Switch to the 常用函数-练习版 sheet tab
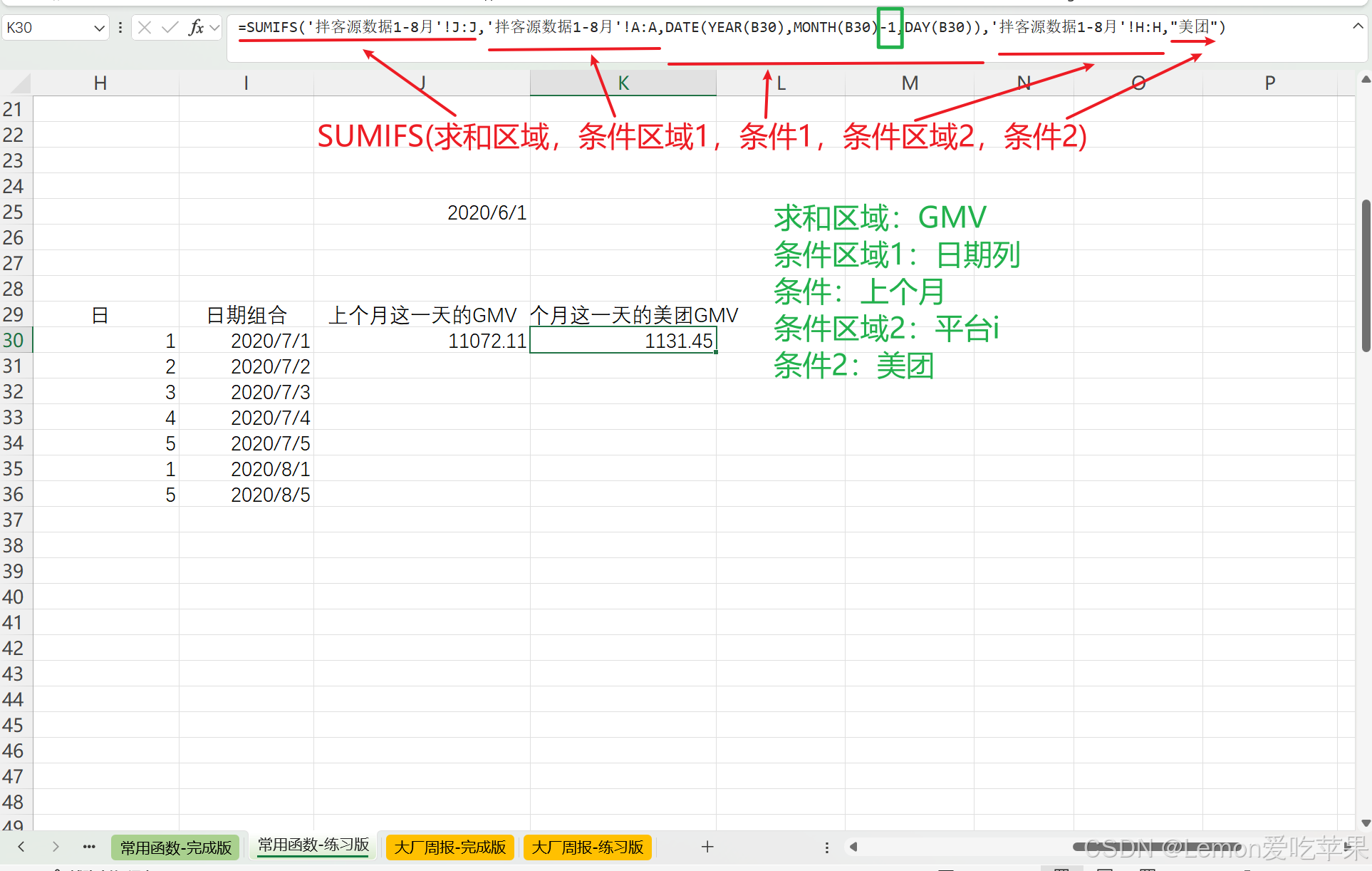Image resolution: width=1372 pixels, height=871 pixels. point(313,845)
